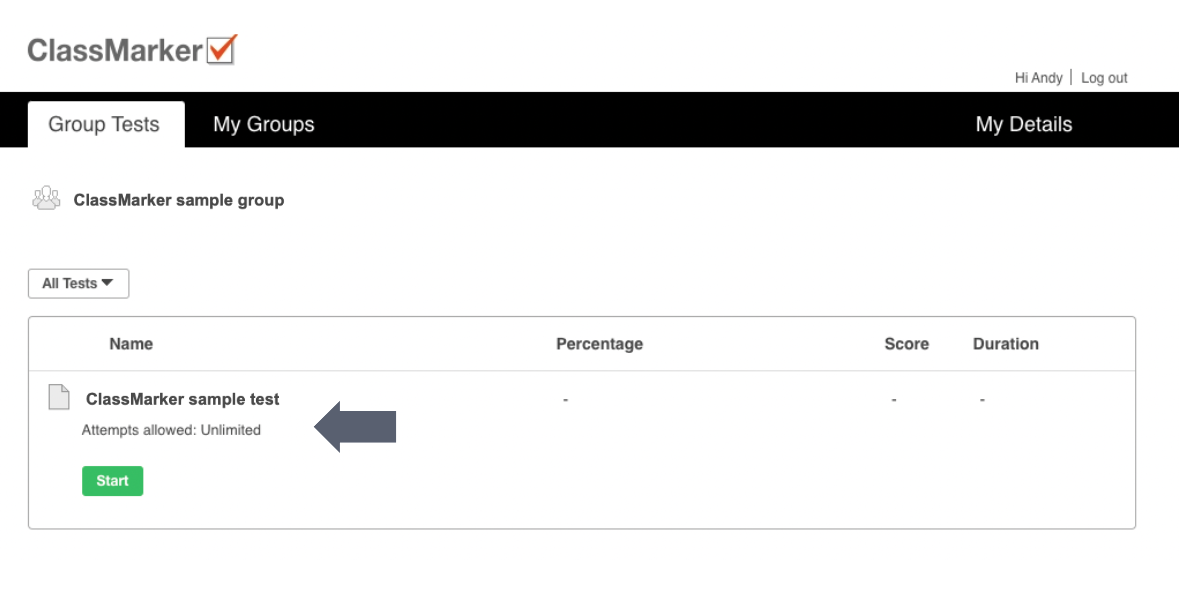
Task: Click the ClassMarker red checkmark logo icon
Action: click(x=221, y=49)
